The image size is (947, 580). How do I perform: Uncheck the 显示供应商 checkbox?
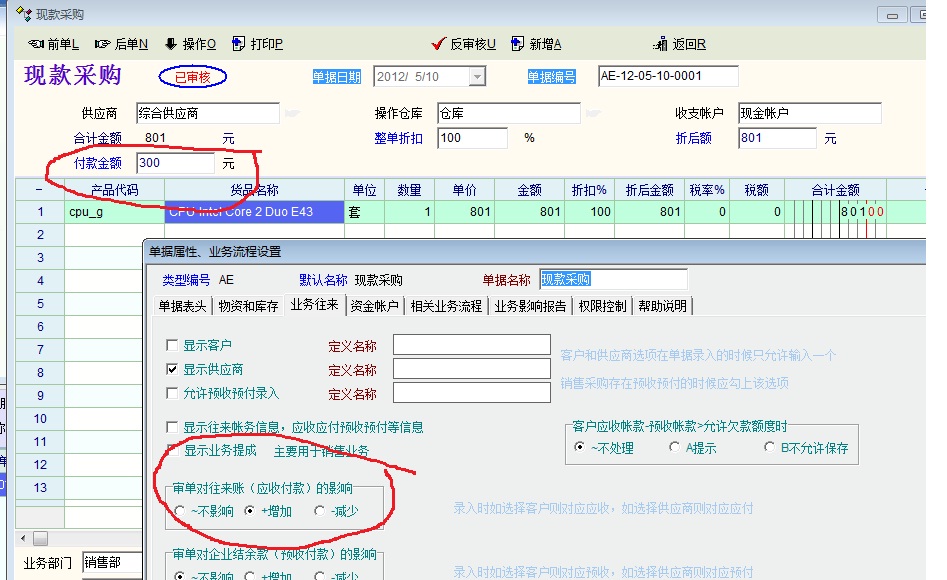173,369
